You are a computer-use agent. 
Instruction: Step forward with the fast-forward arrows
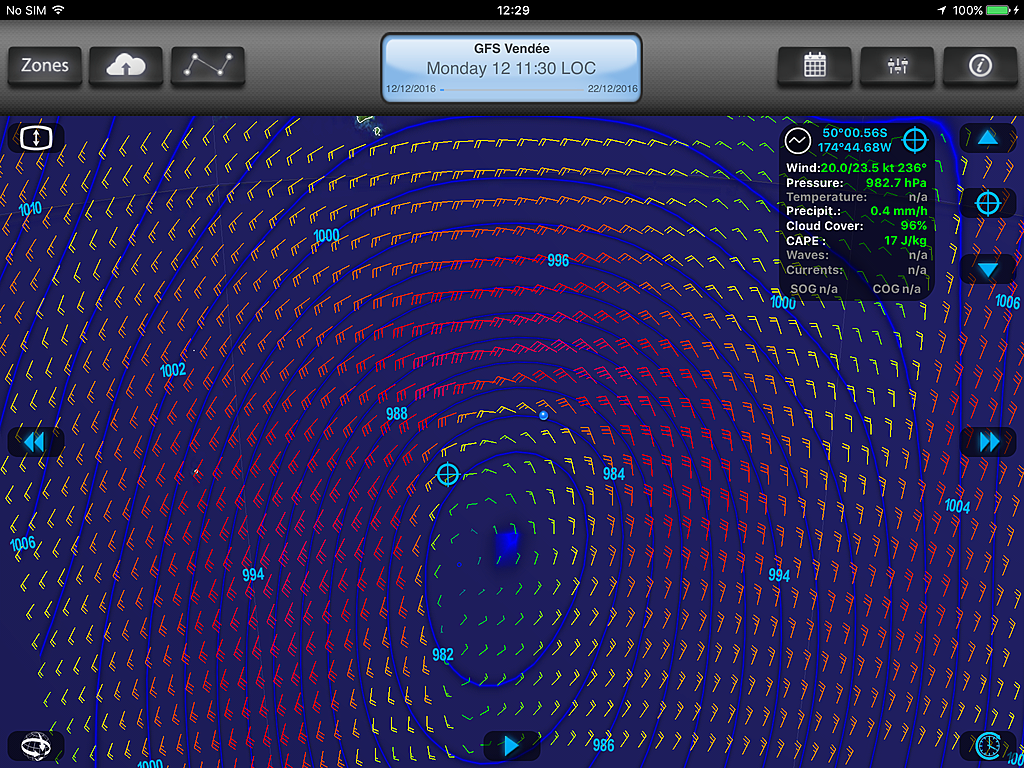(988, 442)
